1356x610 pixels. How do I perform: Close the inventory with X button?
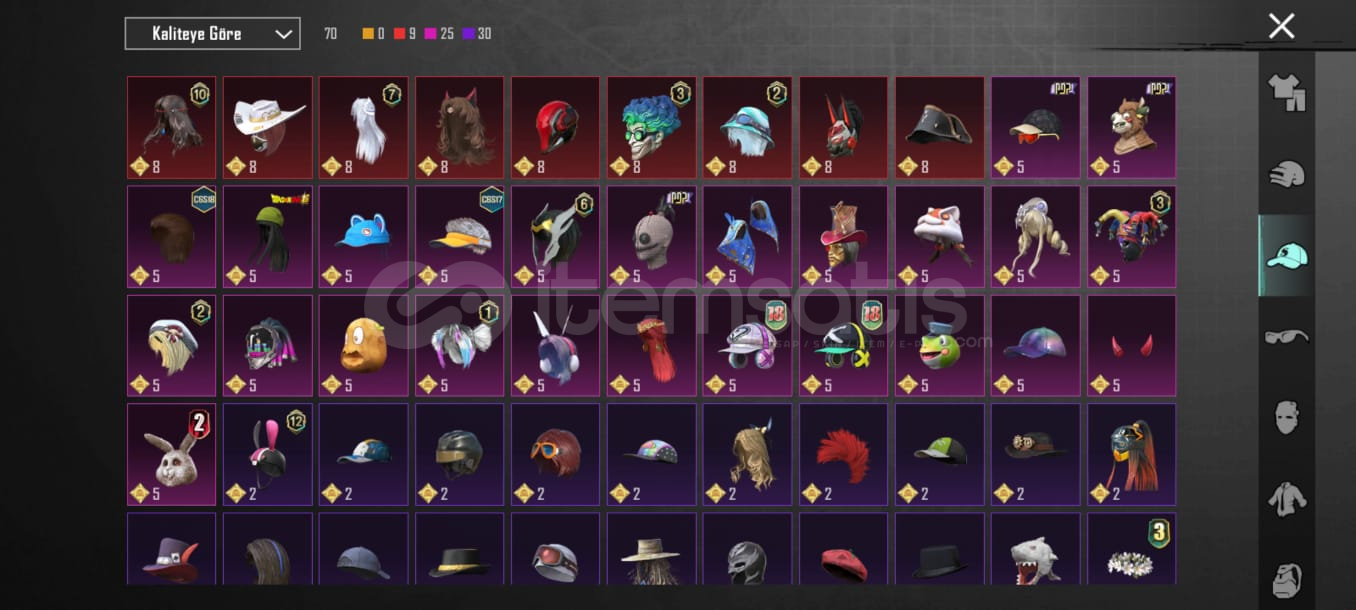(1281, 26)
